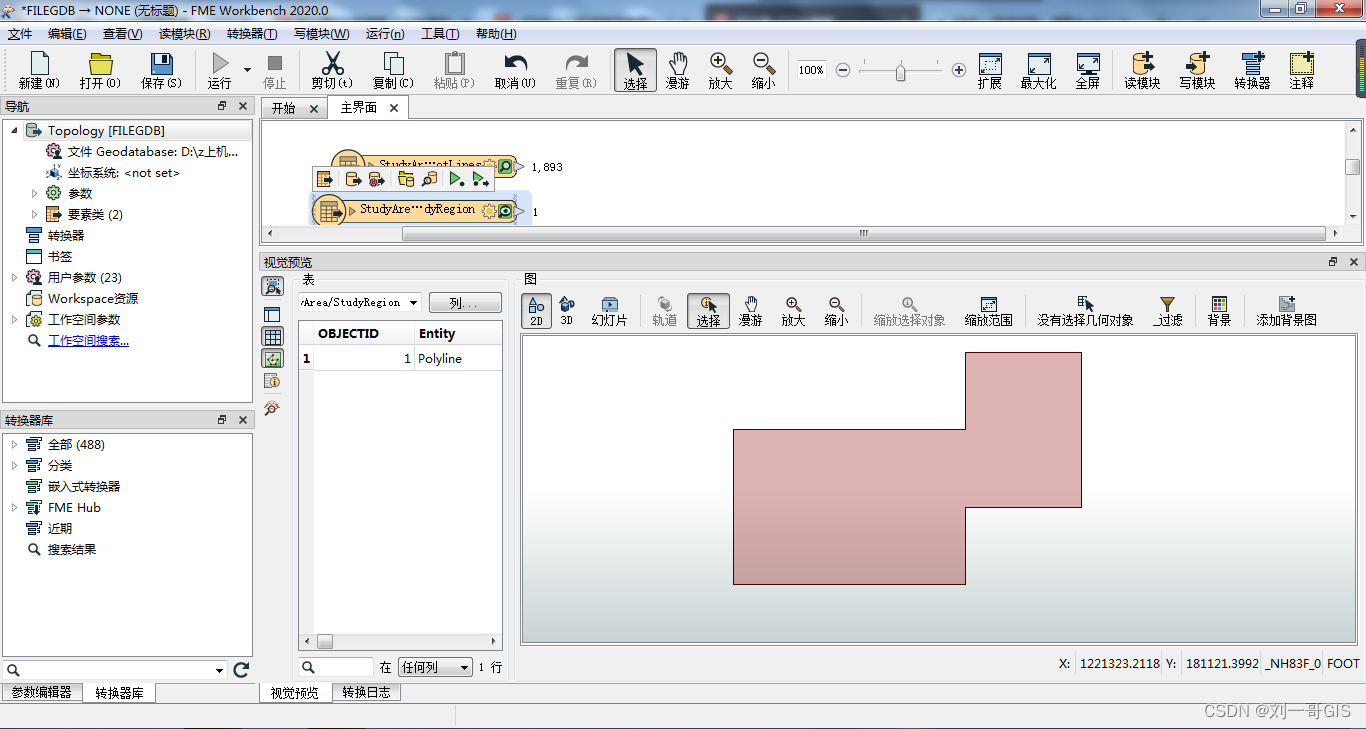Screen dimensions: 1366x729
Task: Undo with the 取消 icon
Action: (x=515, y=71)
